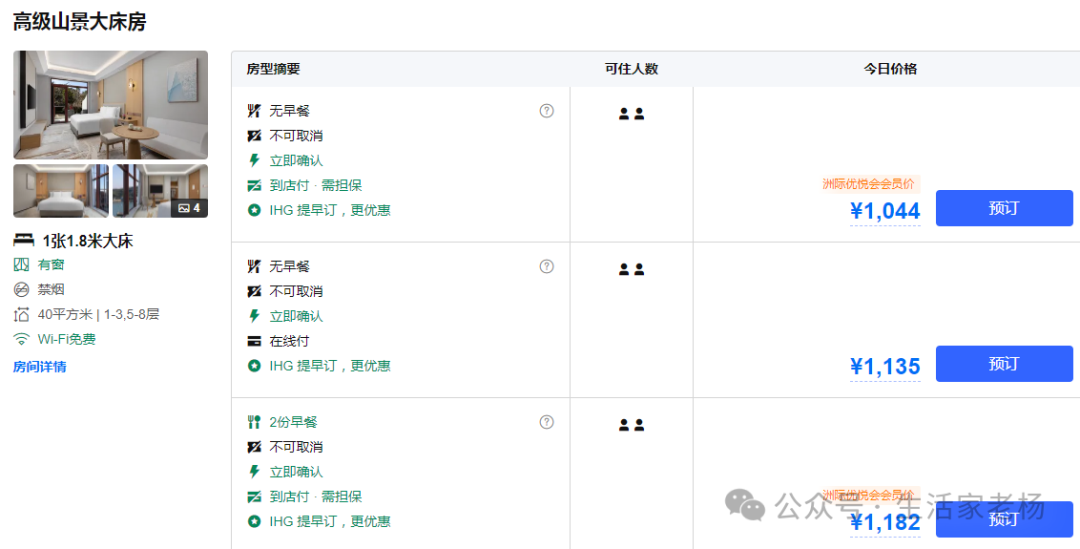This screenshot has width=1080, height=549.
Task: Click the ¥1,044 price for breakdown
Action: click(885, 211)
